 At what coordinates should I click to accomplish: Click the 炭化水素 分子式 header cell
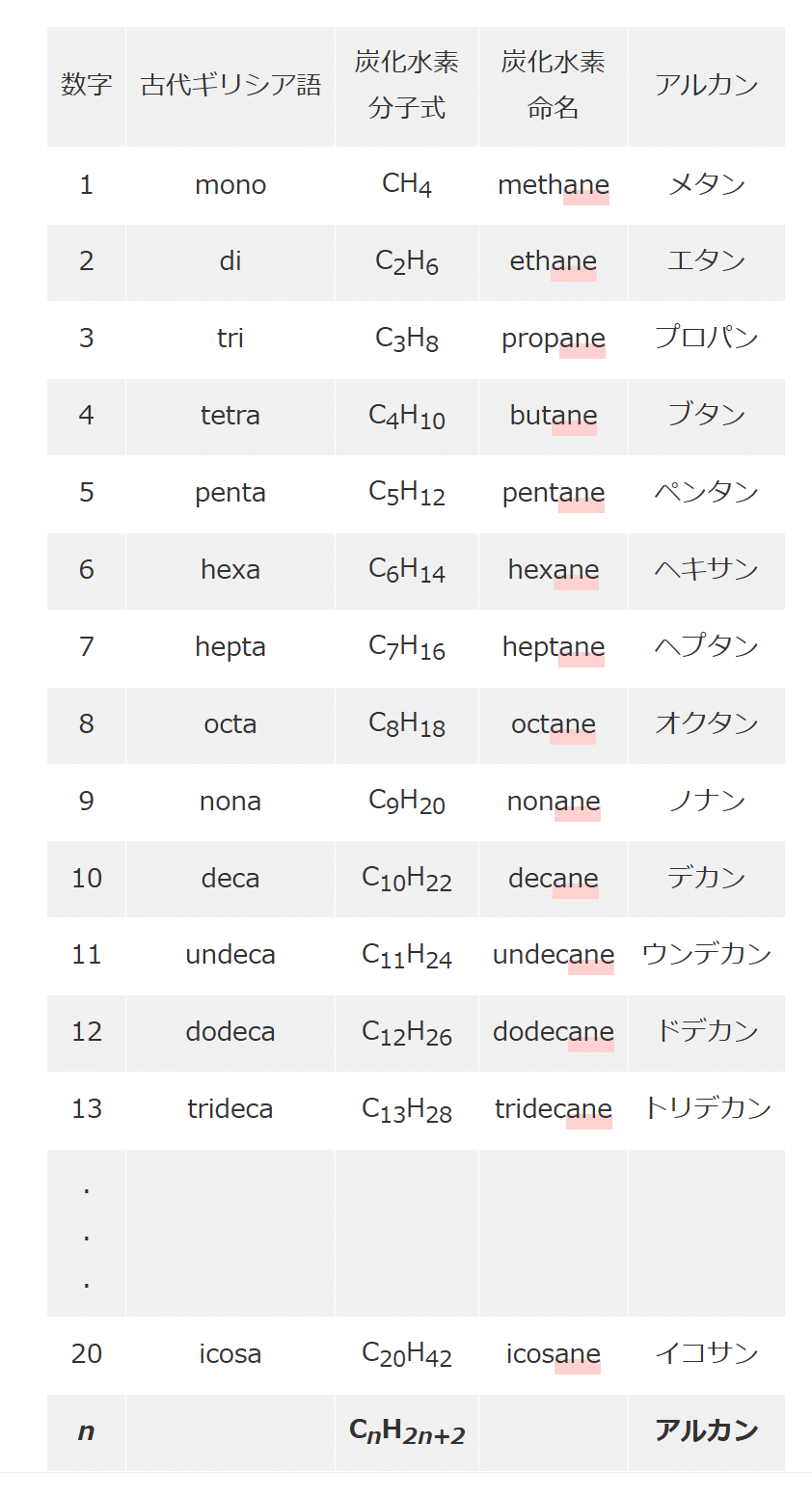407,87
